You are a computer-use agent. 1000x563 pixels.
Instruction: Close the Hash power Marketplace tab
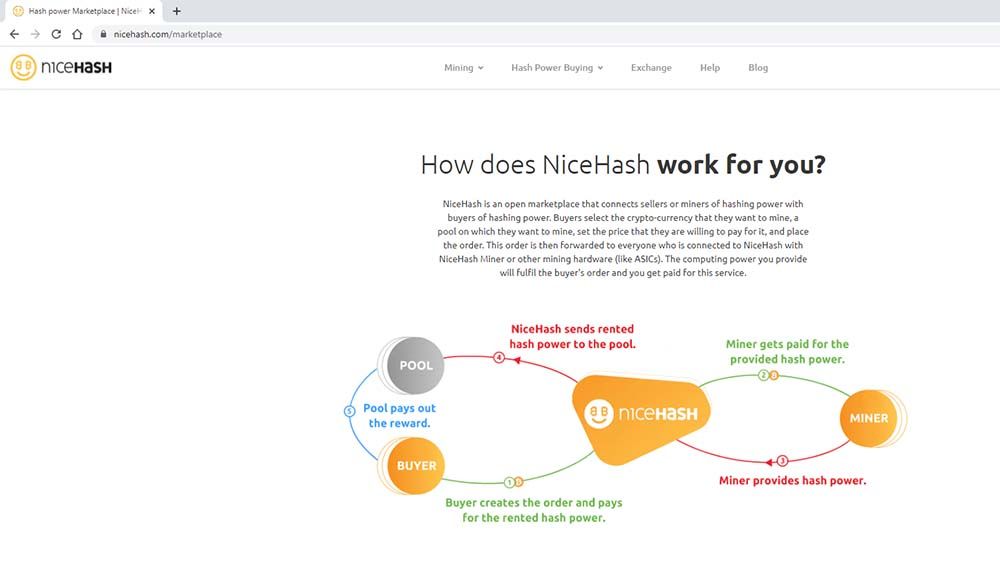click(x=151, y=11)
